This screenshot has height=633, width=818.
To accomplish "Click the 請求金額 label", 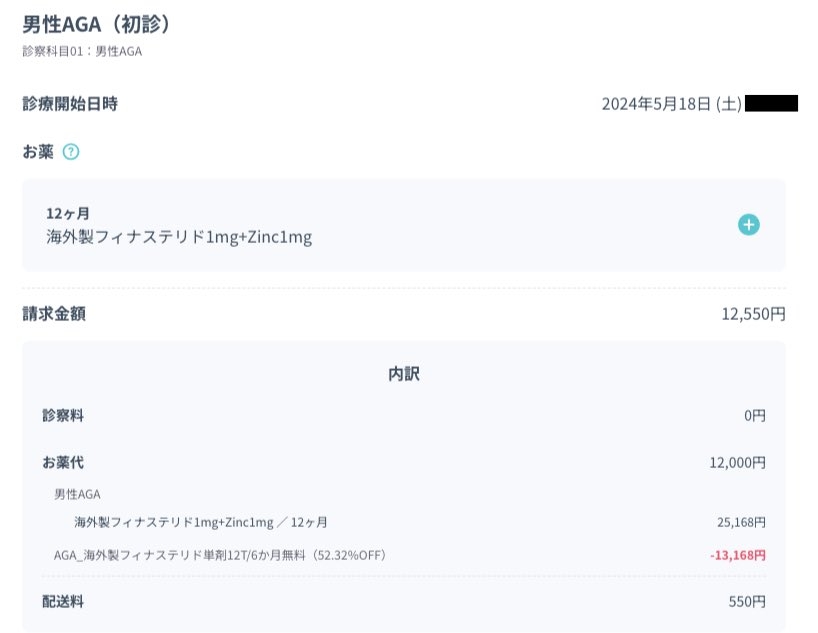I will [54, 313].
